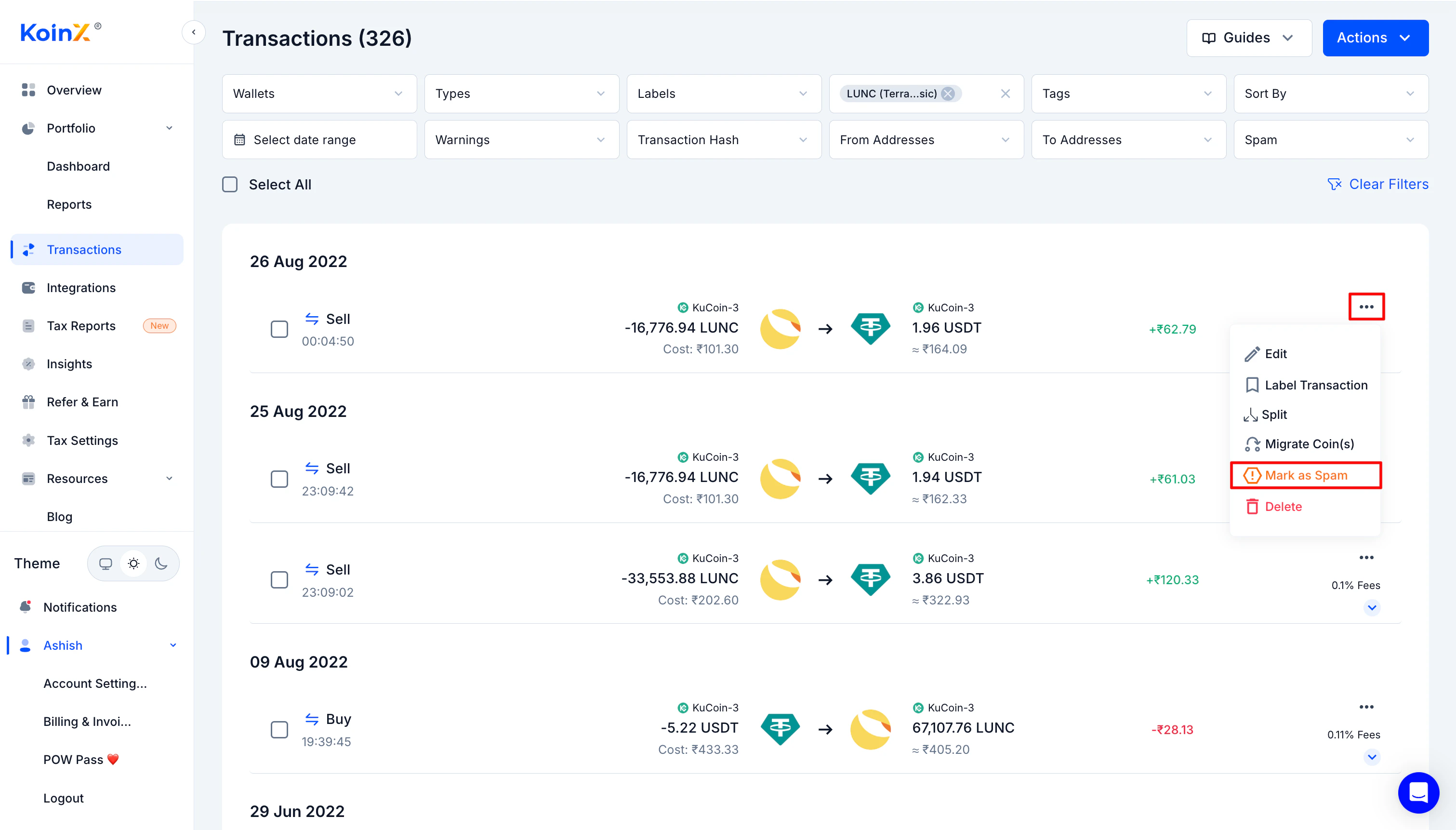Click the dark mode moon icon

click(161, 563)
